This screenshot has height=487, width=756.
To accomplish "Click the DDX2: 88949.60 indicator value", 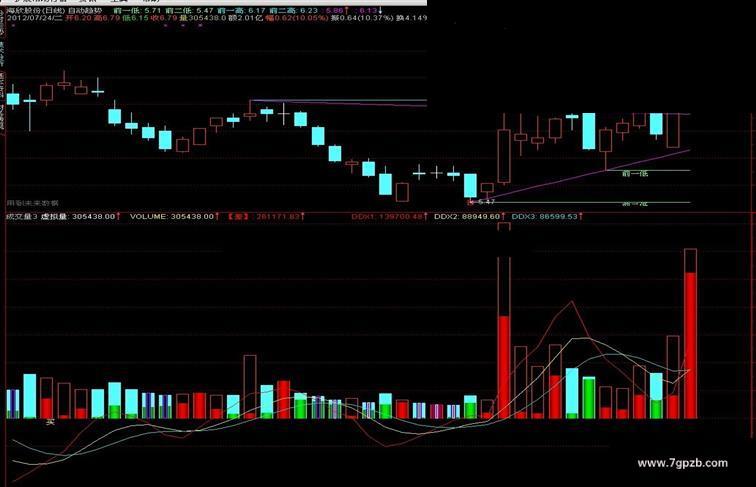I will click(x=467, y=216).
